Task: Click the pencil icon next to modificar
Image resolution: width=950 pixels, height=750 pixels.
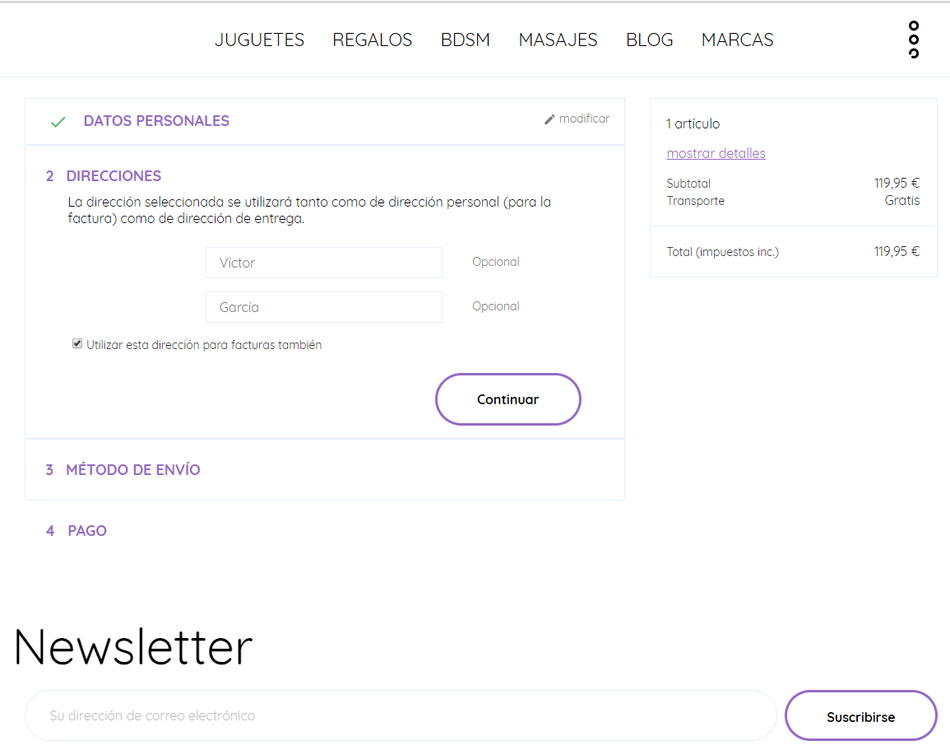Action: 548,118
